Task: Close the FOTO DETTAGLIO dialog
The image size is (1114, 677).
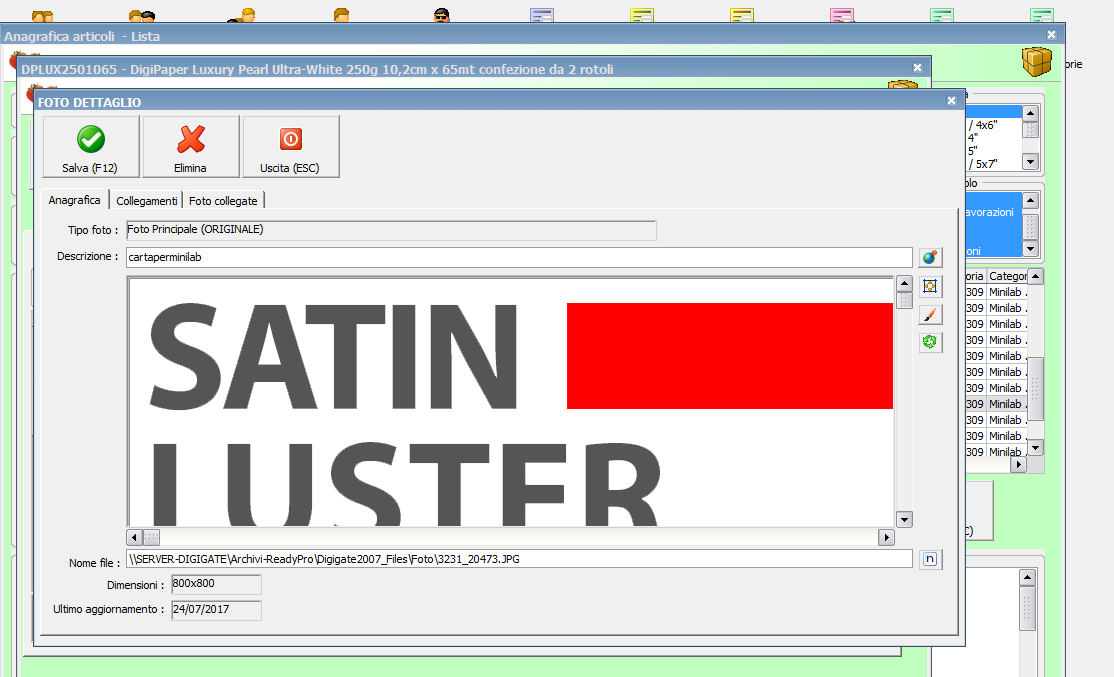Action: (951, 101)
